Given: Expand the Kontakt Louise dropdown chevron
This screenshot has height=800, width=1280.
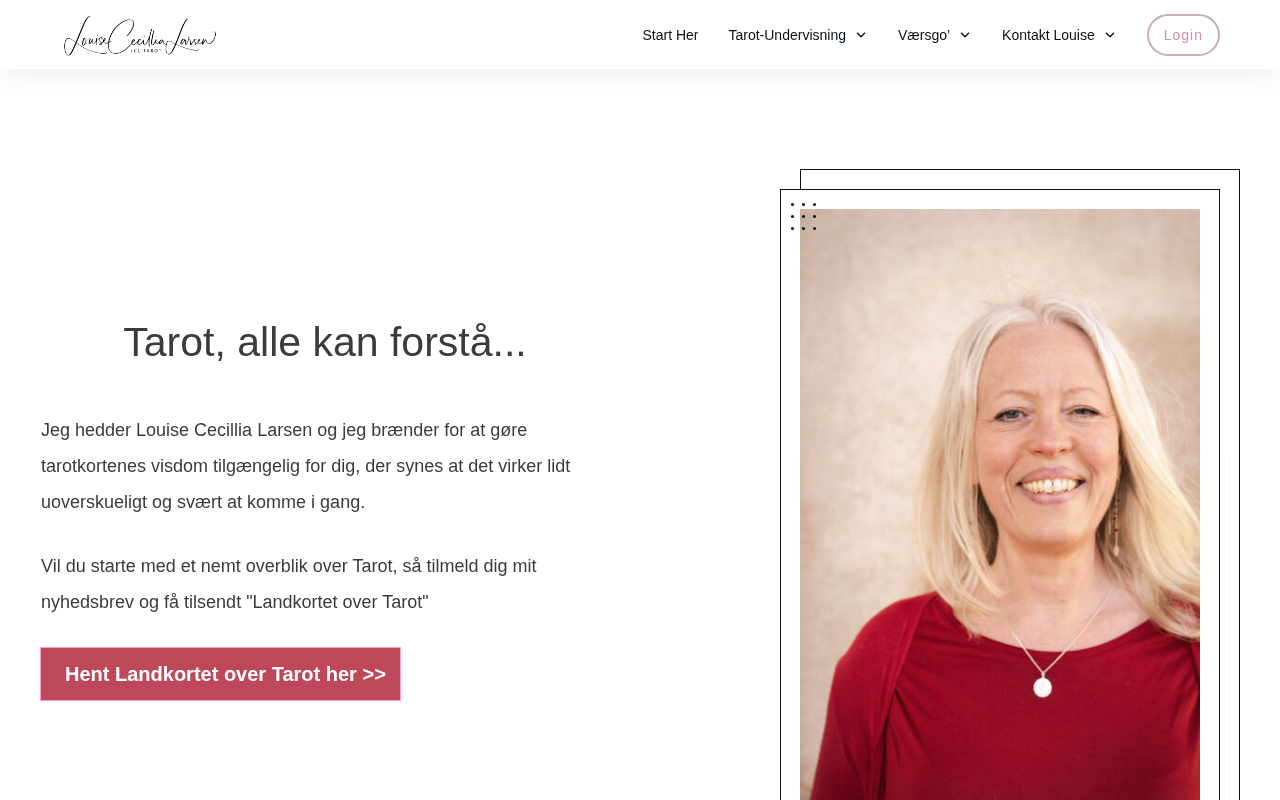Looking at the screenshot, I should tap(1109, 35).
